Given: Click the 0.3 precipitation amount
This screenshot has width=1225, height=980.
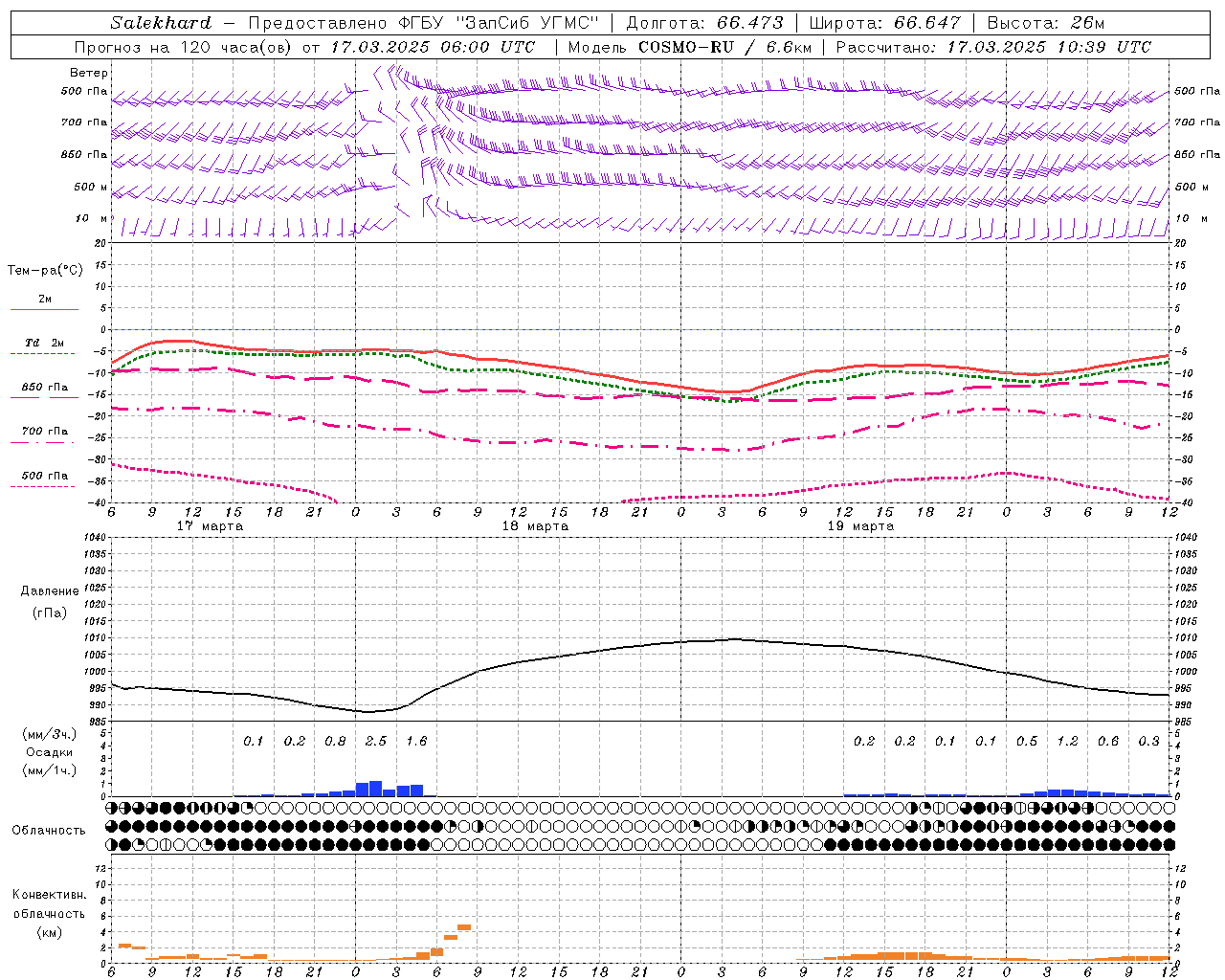Looking at the screenshot, I should click(x=1149, y=742).
